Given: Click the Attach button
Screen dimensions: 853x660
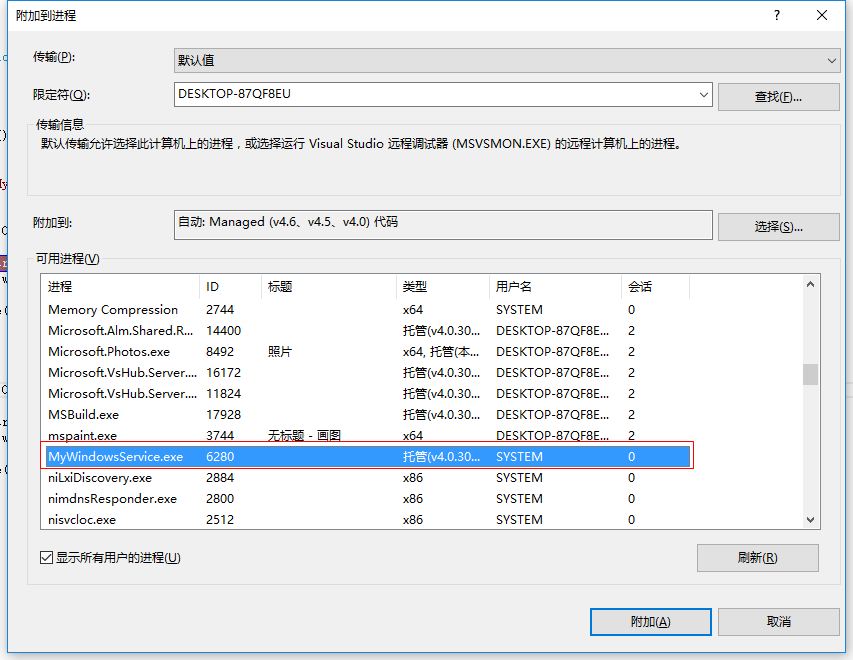Looking at the screenshot, I should click(650, 621).
